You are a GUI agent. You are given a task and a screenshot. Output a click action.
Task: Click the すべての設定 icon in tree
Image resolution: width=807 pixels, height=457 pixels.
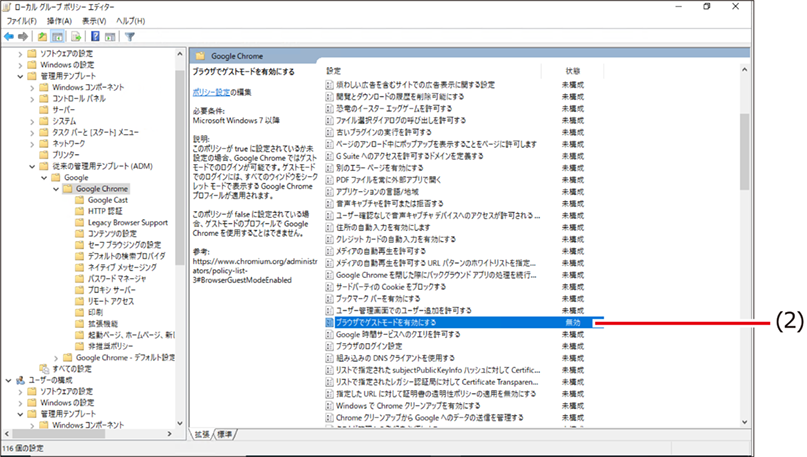coord(44,368)
